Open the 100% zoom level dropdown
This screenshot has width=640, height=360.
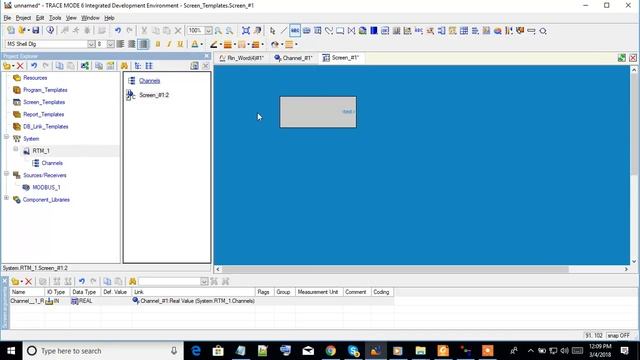208,31
